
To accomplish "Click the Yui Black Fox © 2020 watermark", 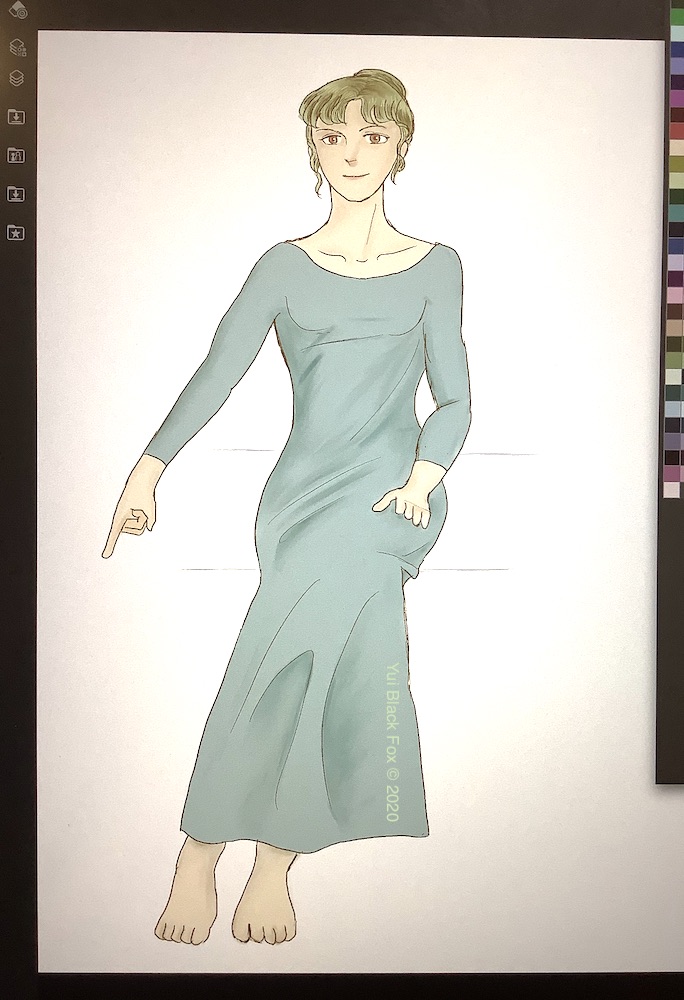I will (x=391, y=743).
